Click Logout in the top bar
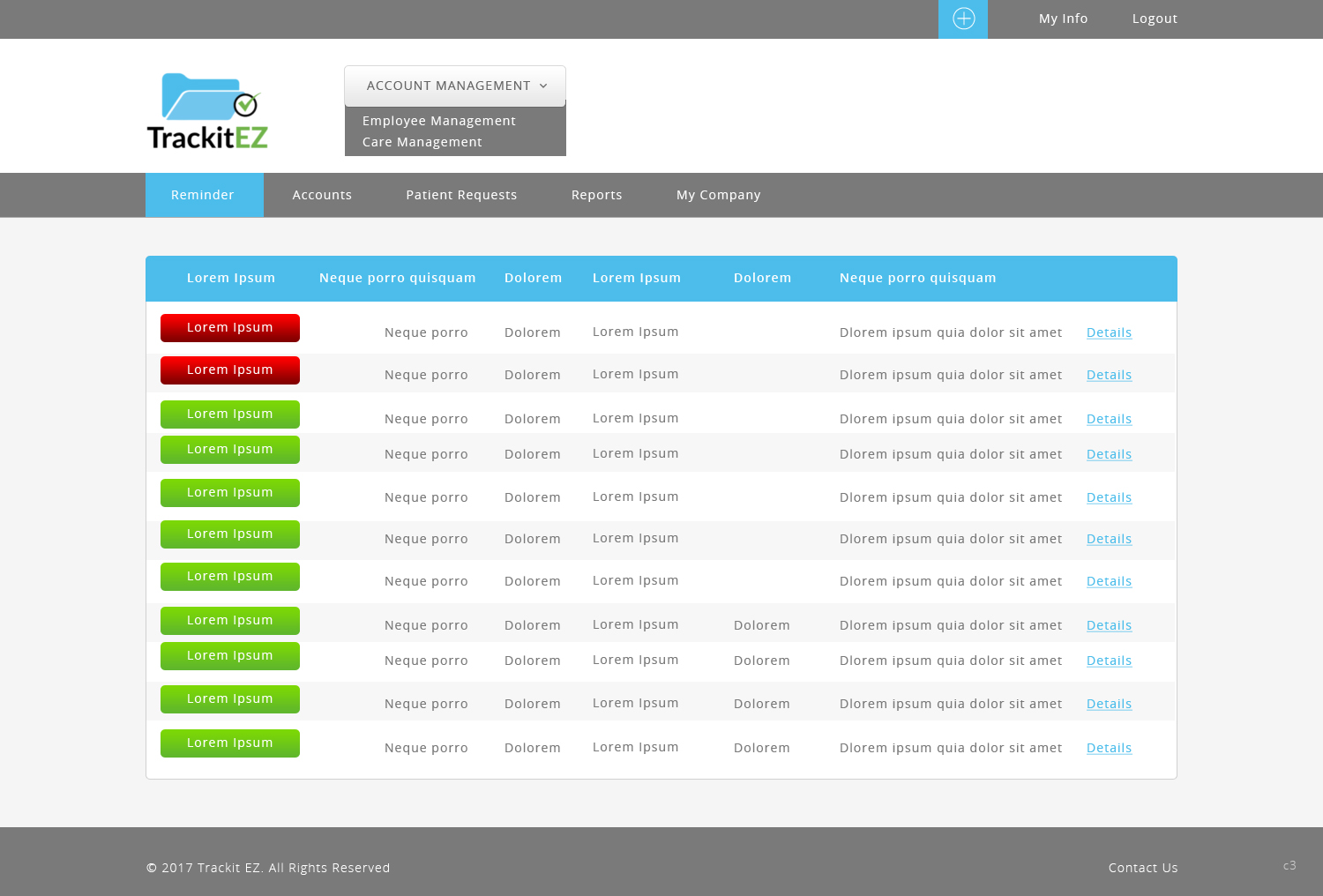This screenshot has width=1323, height=896. tap(1155, 19)
